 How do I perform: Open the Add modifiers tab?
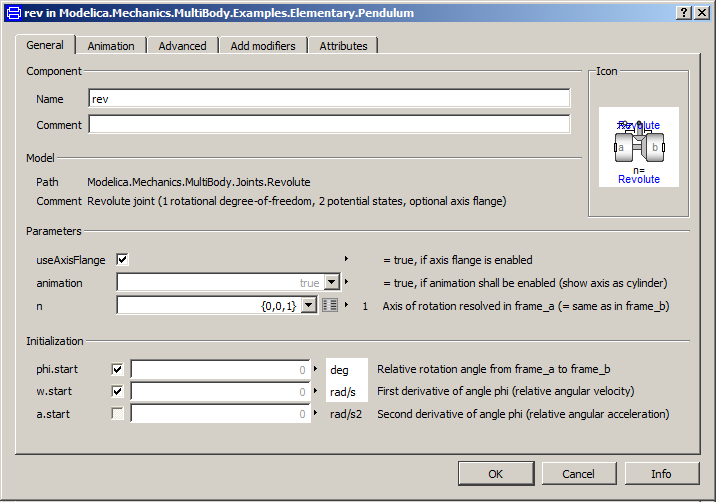263,46
